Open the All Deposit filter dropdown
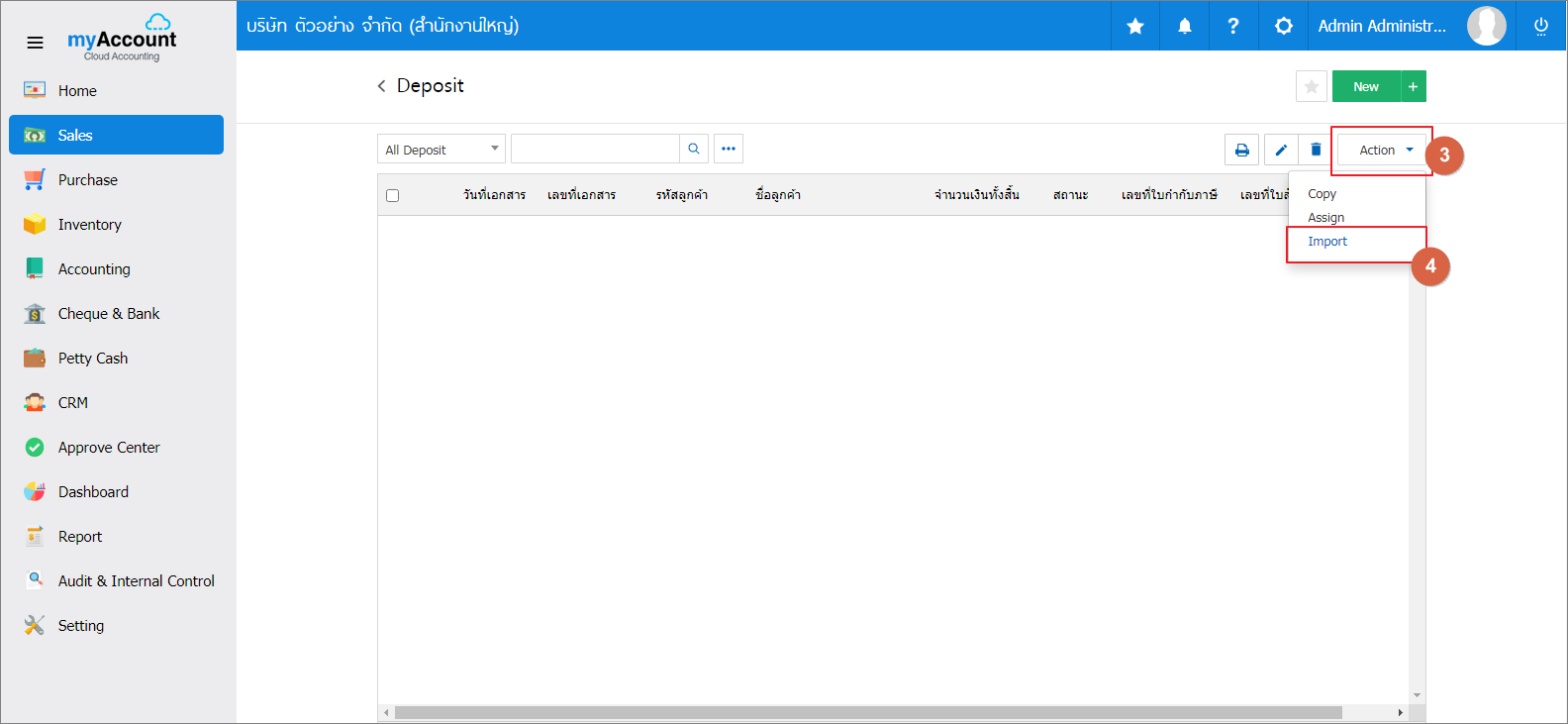1568x724 pixels. click(x=441, y=149)
